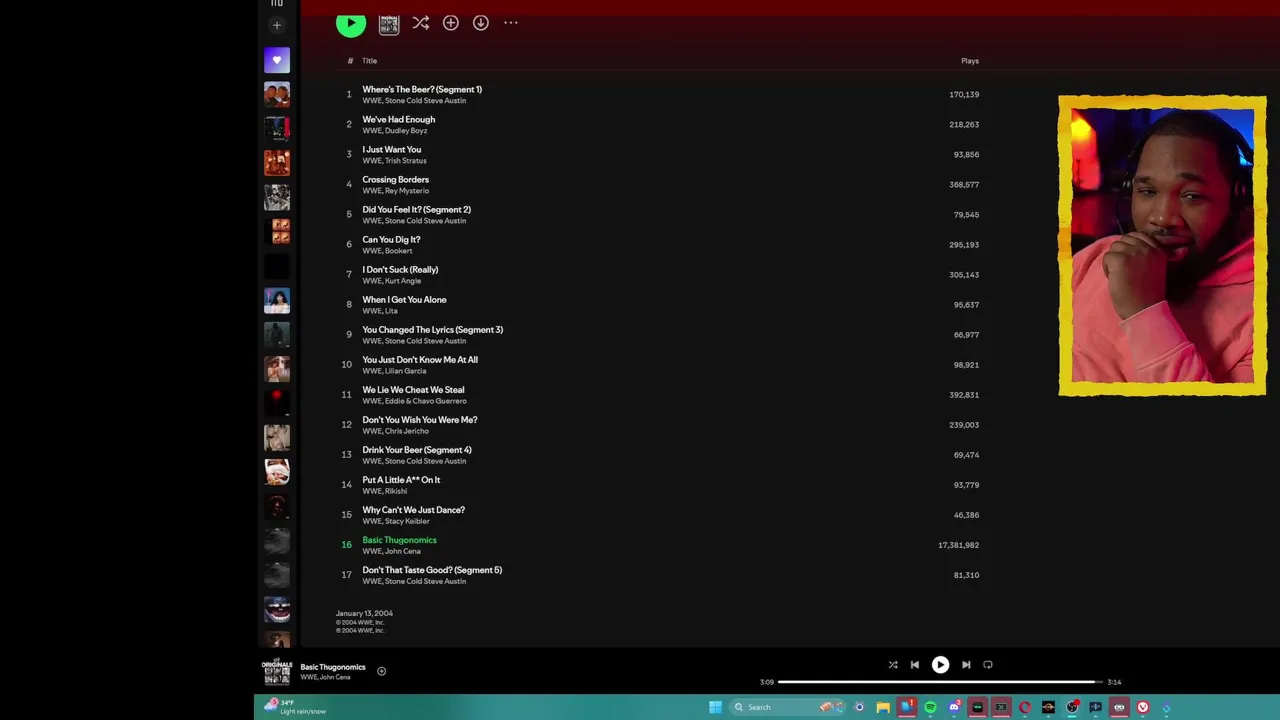Open the album cover preview thumbnail
The image size is (1280, 720).
[389, 23]
